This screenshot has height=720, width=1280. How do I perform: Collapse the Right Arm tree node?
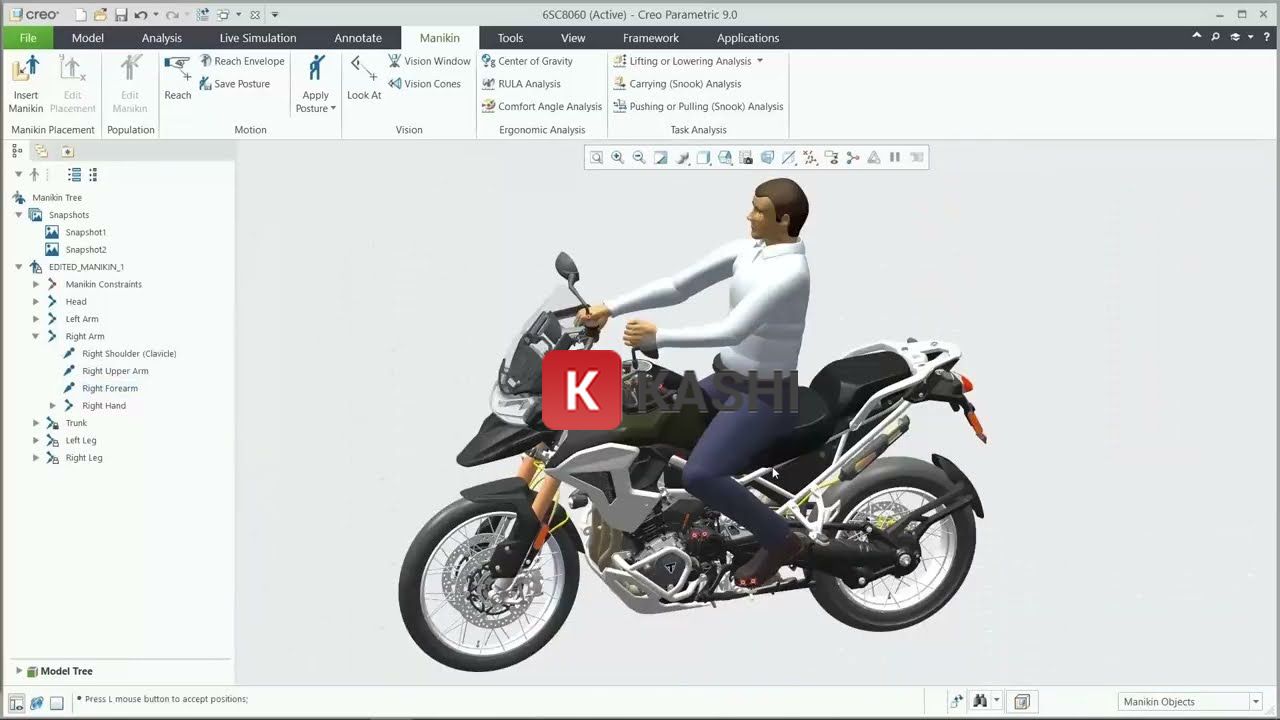36,336
